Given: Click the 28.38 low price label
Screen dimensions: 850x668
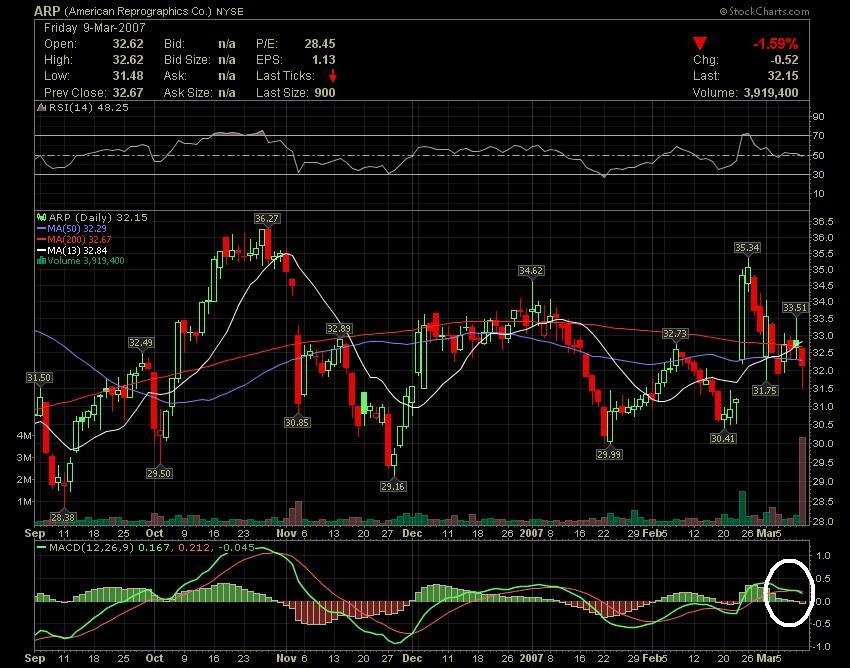Looking at the screenshot, I should pyautogui.click(x=63, y=518).
